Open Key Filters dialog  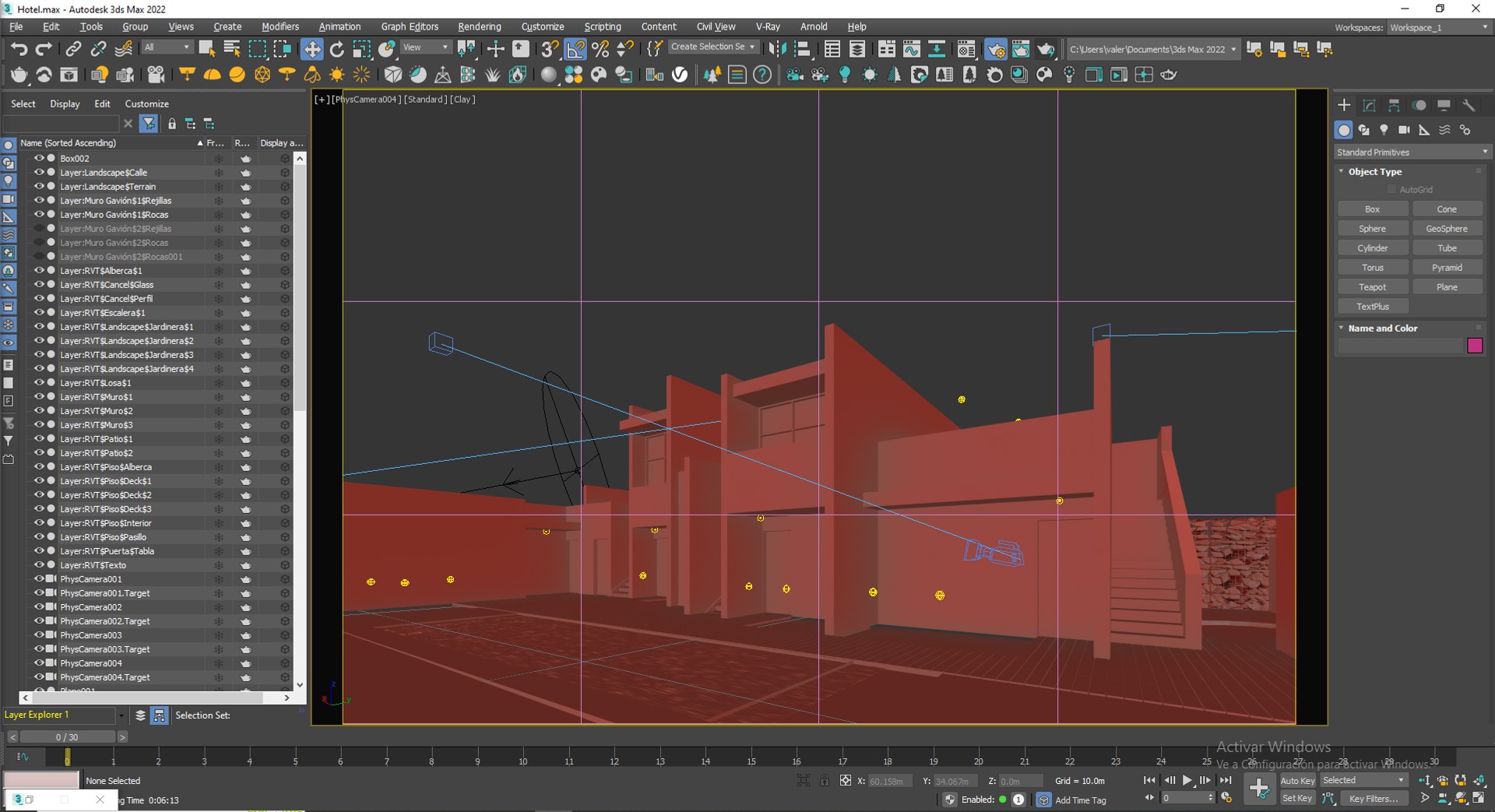(1373, 799)
